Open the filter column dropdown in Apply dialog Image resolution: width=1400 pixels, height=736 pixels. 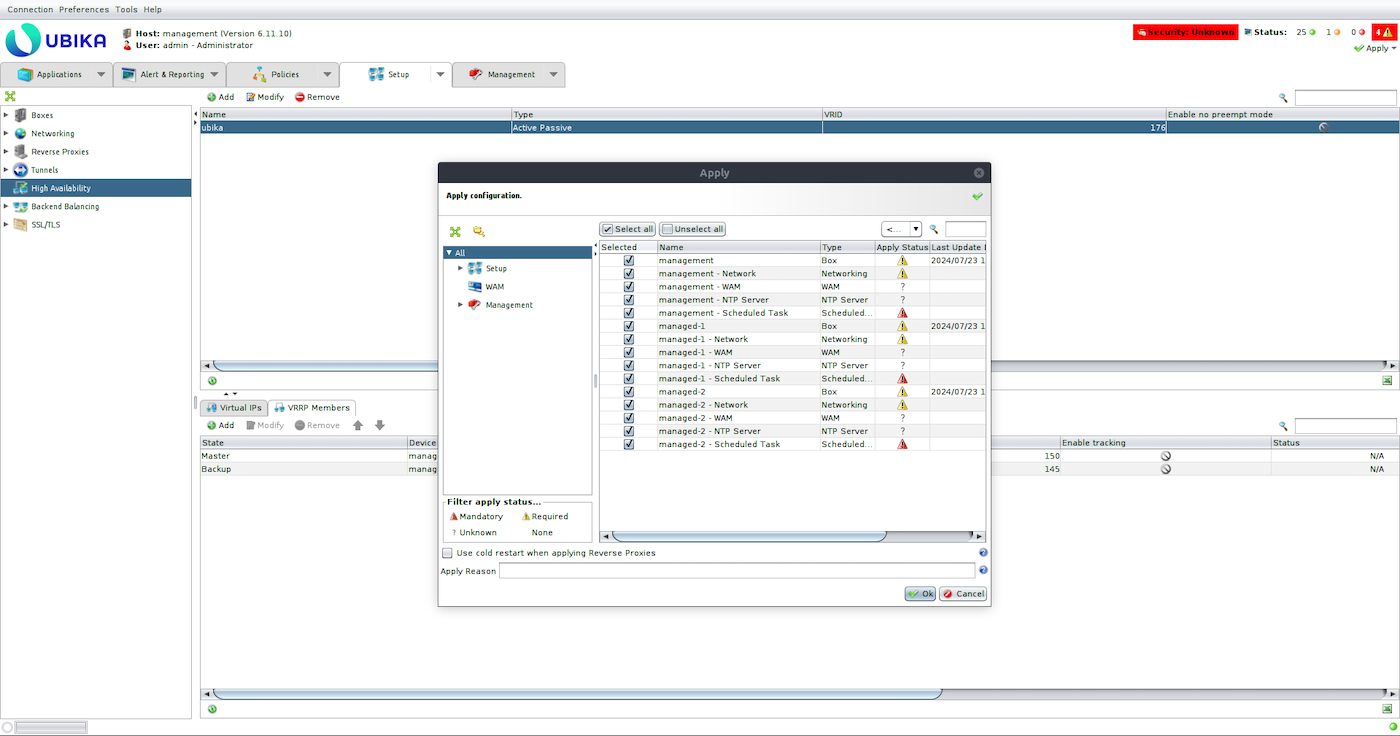click(901, 229)
